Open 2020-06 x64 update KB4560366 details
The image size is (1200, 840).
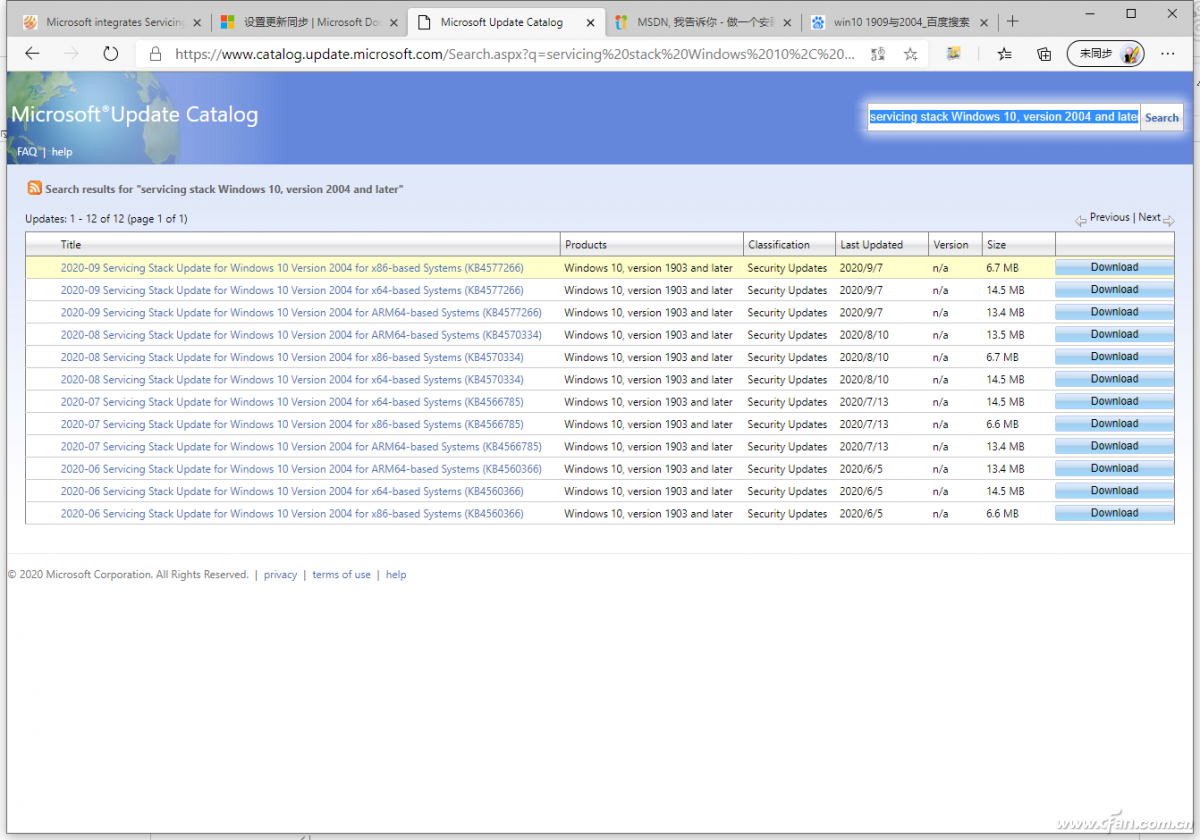[292, 492]
